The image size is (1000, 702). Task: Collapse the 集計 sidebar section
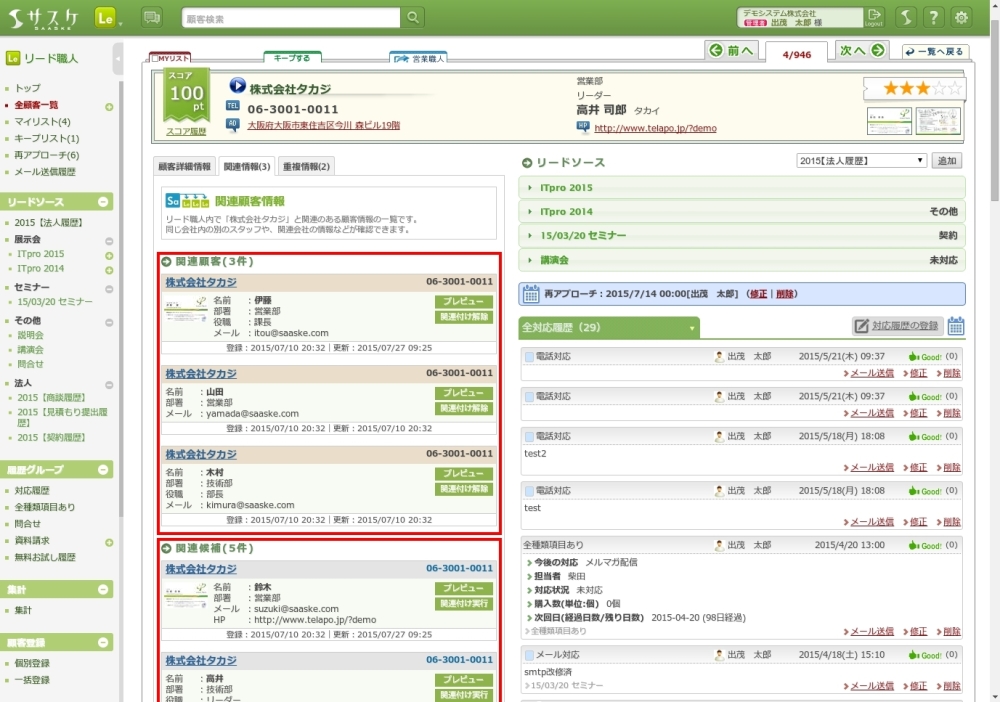(x=105, y=590)
